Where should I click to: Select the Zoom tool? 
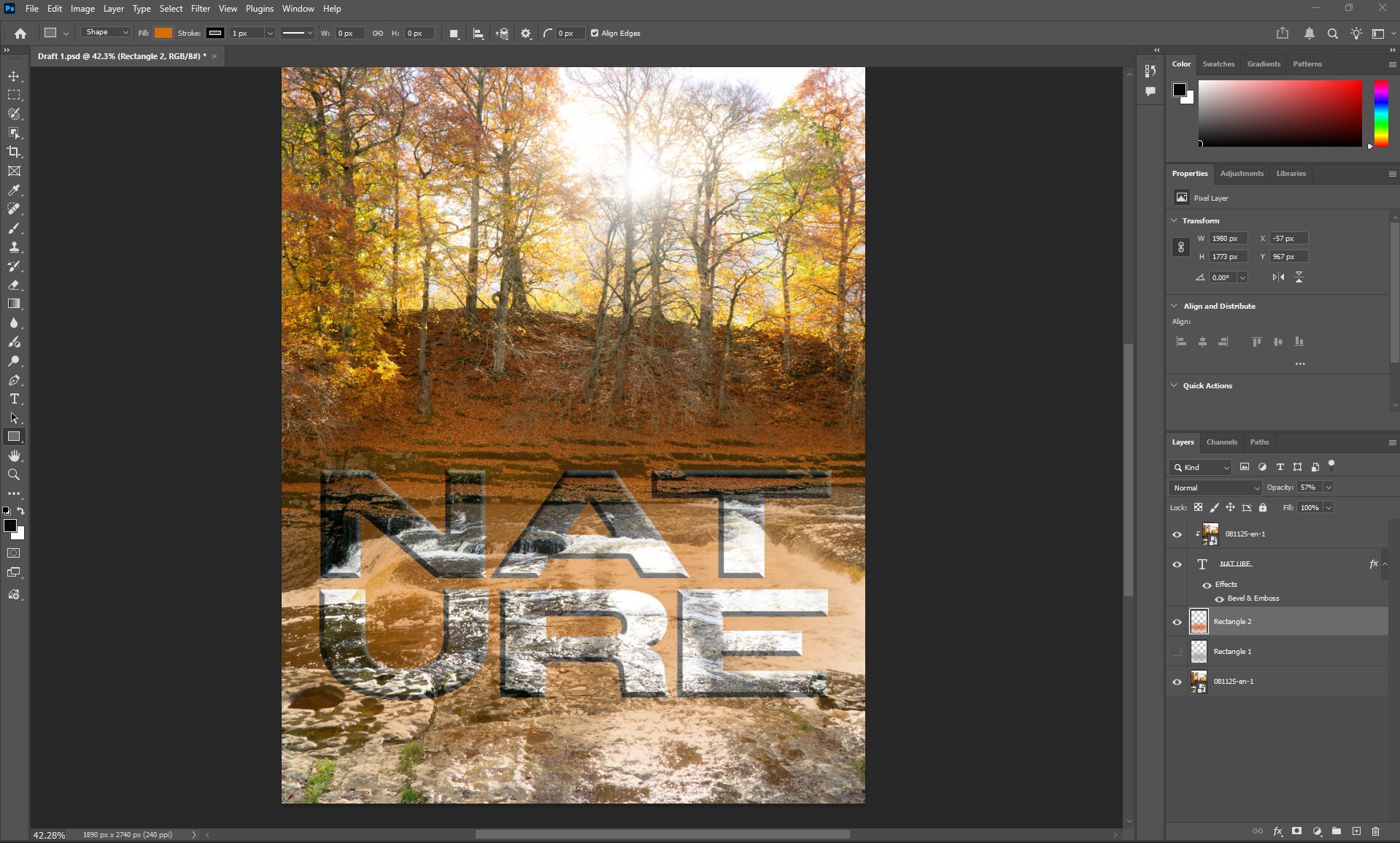(14, 474)
